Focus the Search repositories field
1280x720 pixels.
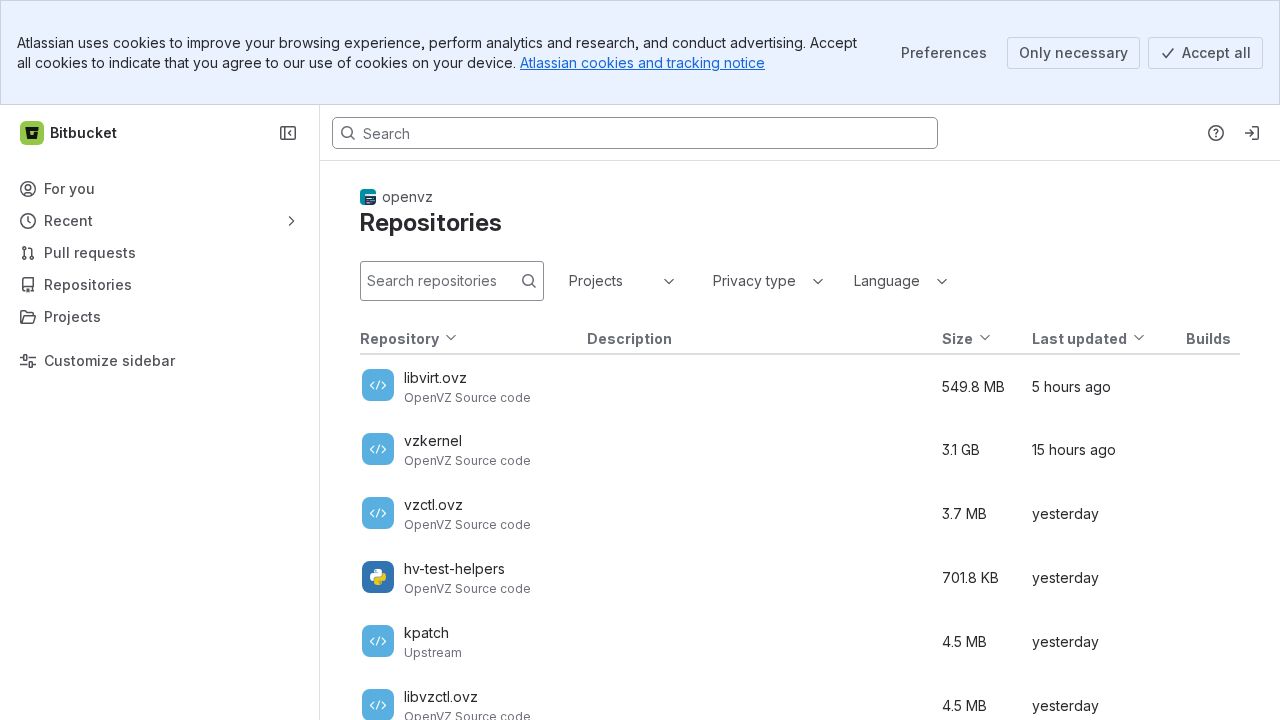(x=452, y=281)
